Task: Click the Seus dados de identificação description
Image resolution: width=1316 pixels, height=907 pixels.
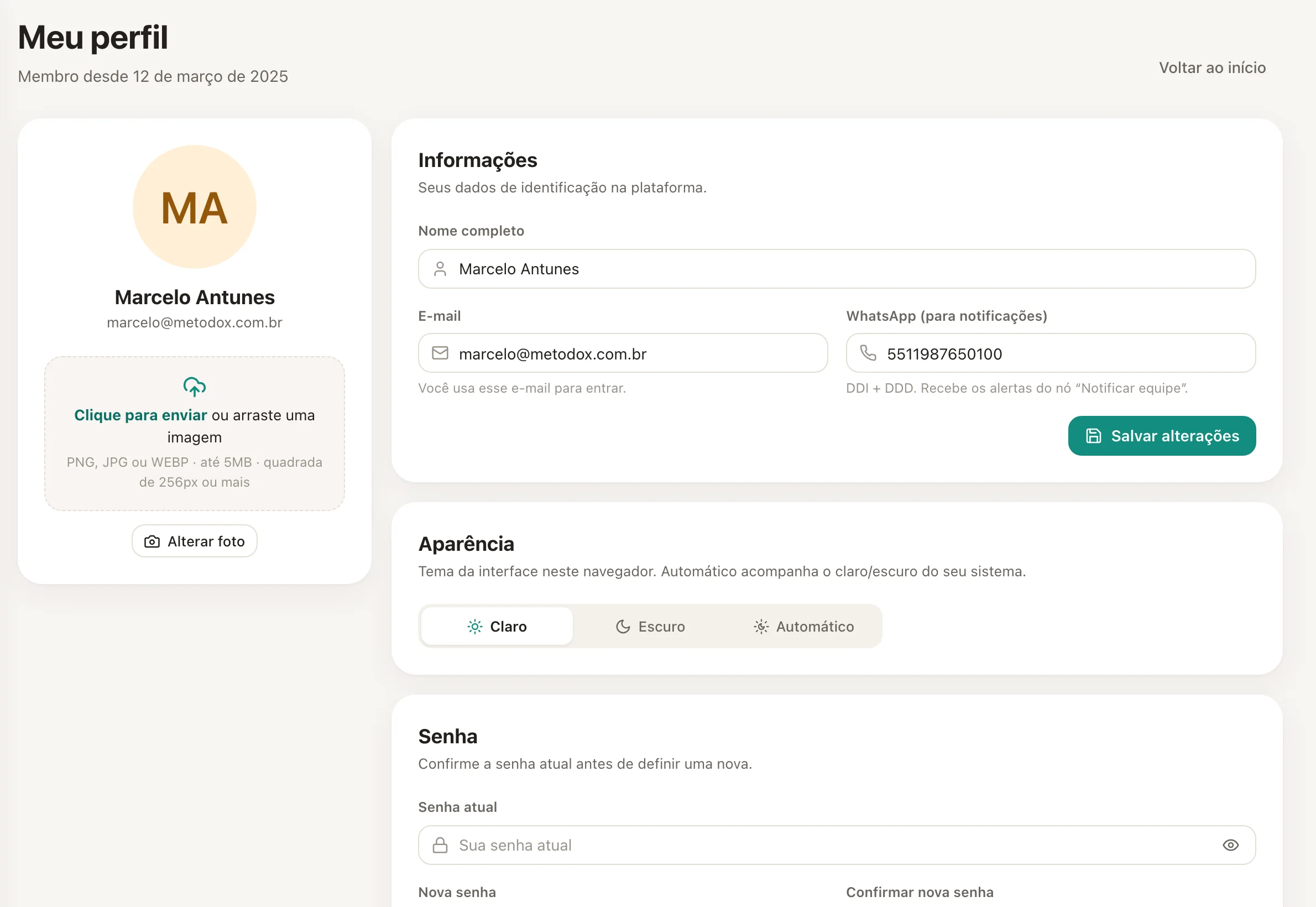Action: click(x=562, y=187)
